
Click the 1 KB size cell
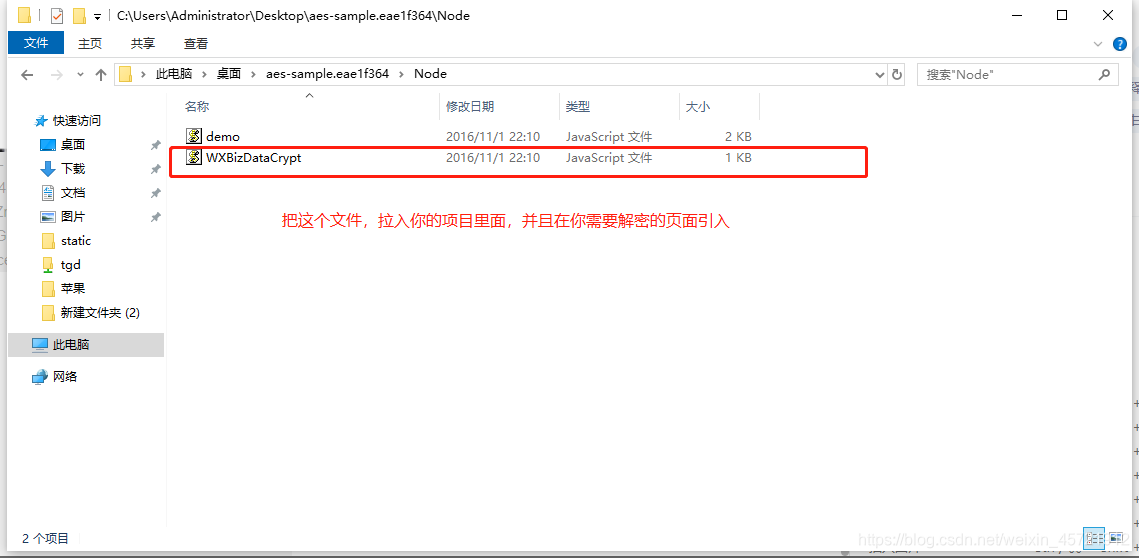[x=738, y=158]
